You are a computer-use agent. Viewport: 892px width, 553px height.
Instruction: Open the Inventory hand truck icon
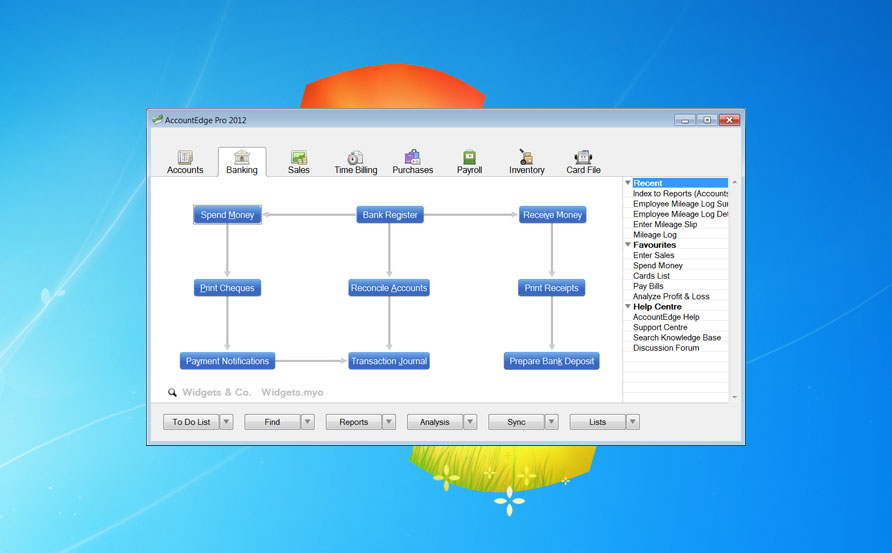click(x=526, y=157)
